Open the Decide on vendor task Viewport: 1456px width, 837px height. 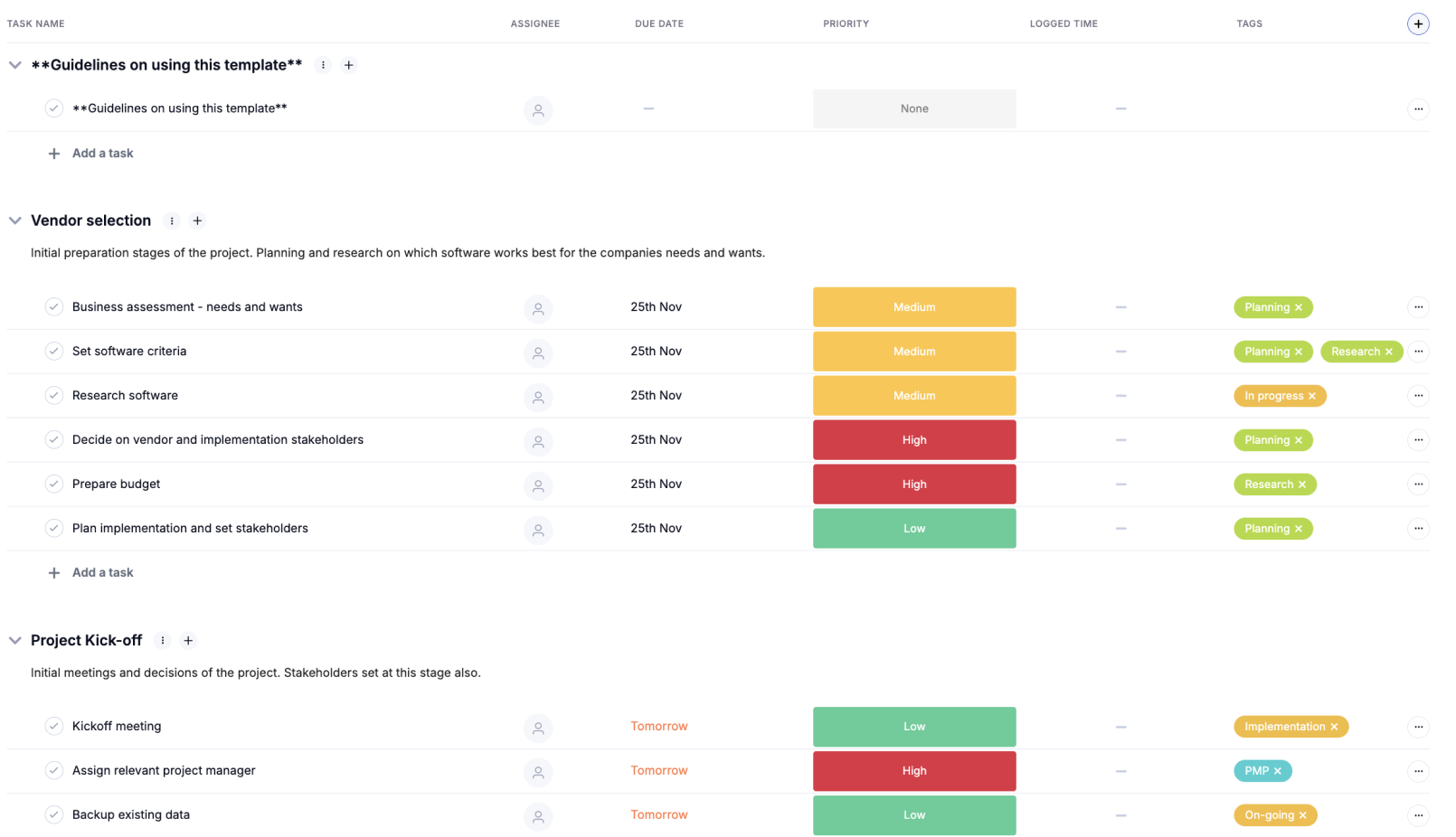(217, 440)
